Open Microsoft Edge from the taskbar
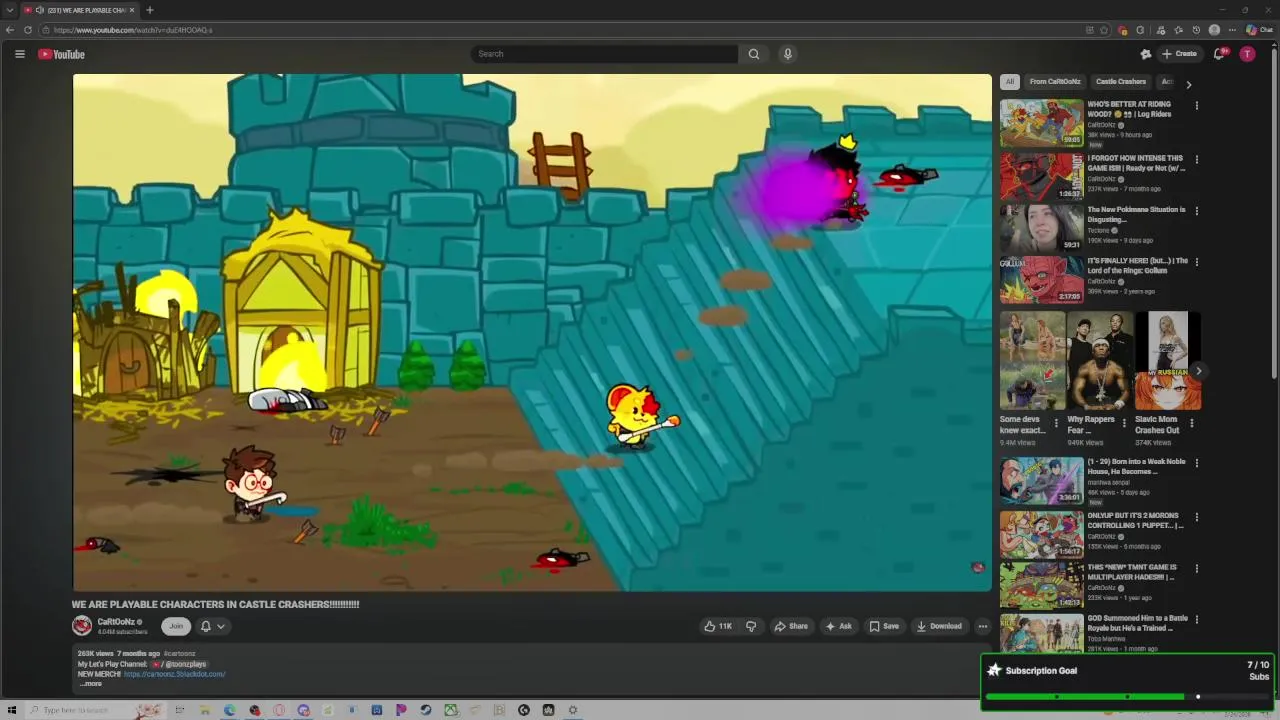 (x=230, y=710)
